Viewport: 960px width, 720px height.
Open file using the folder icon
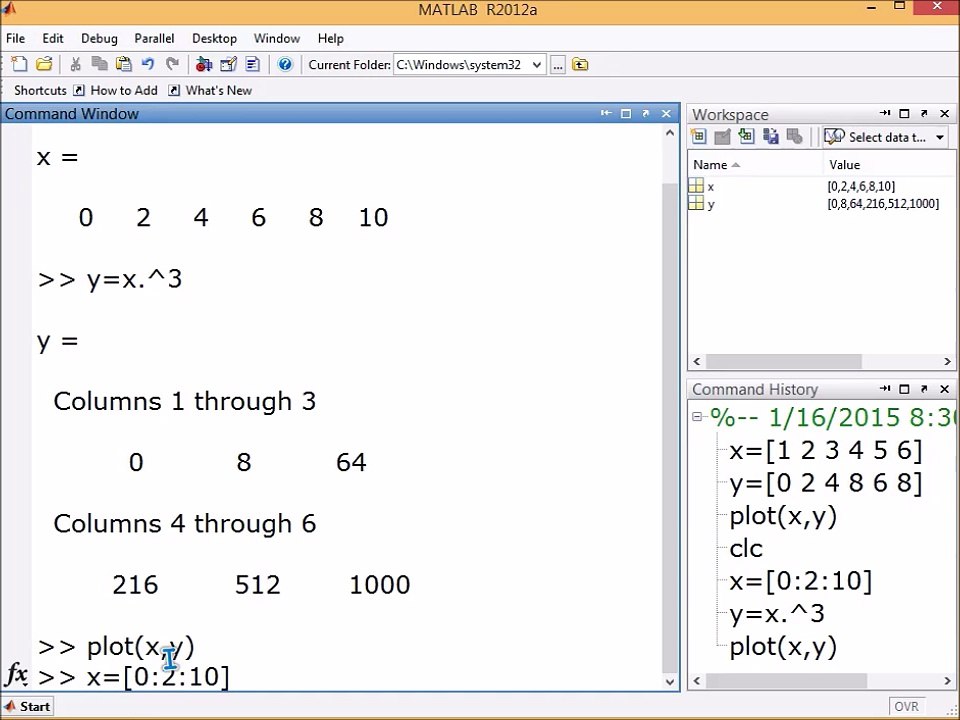(44, 64)
